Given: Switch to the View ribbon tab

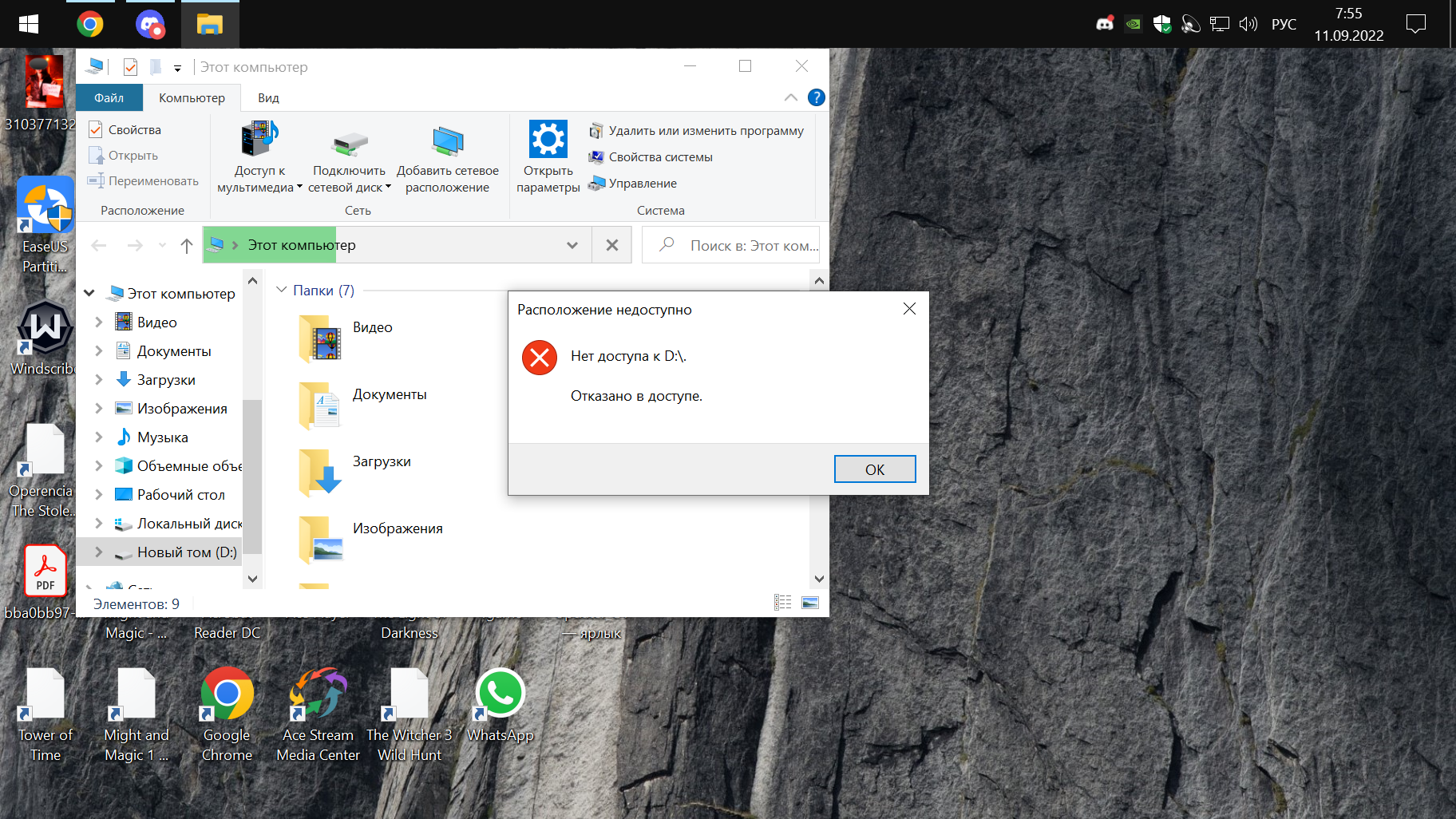Looking at the screenshot, I should tap(268, 97).
